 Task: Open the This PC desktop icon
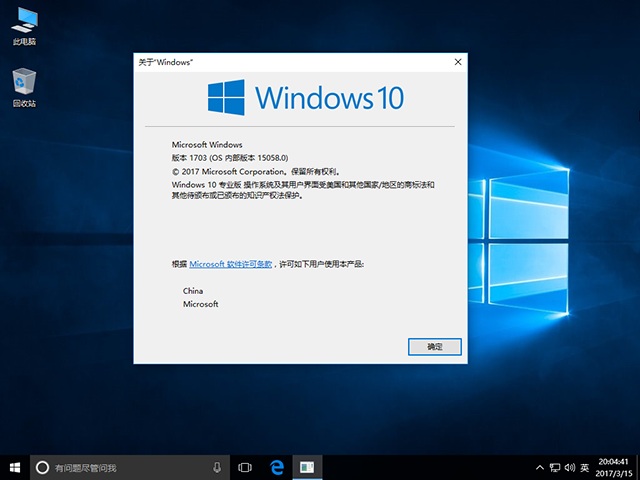tap(22, 25)
